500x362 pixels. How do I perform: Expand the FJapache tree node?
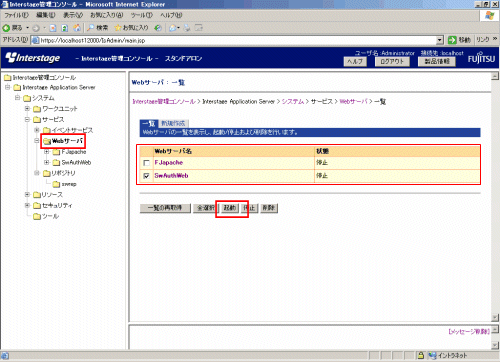tap(47, 152)
